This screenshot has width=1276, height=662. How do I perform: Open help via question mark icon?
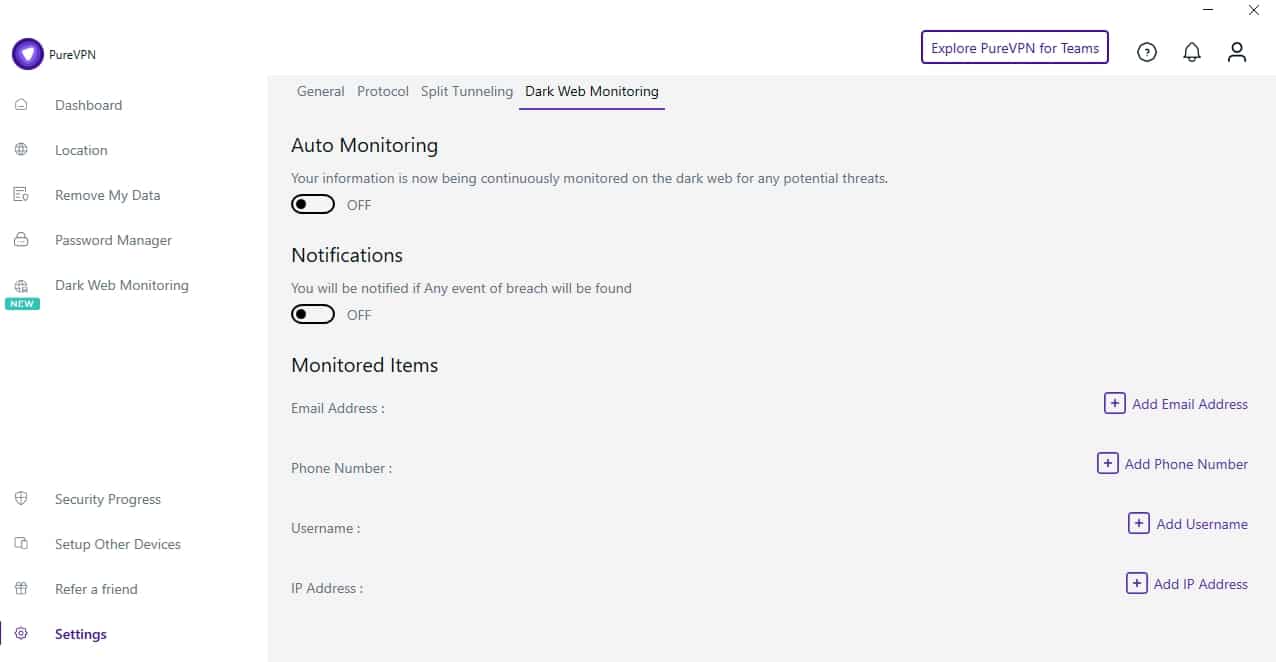(x=1147, y=52)
